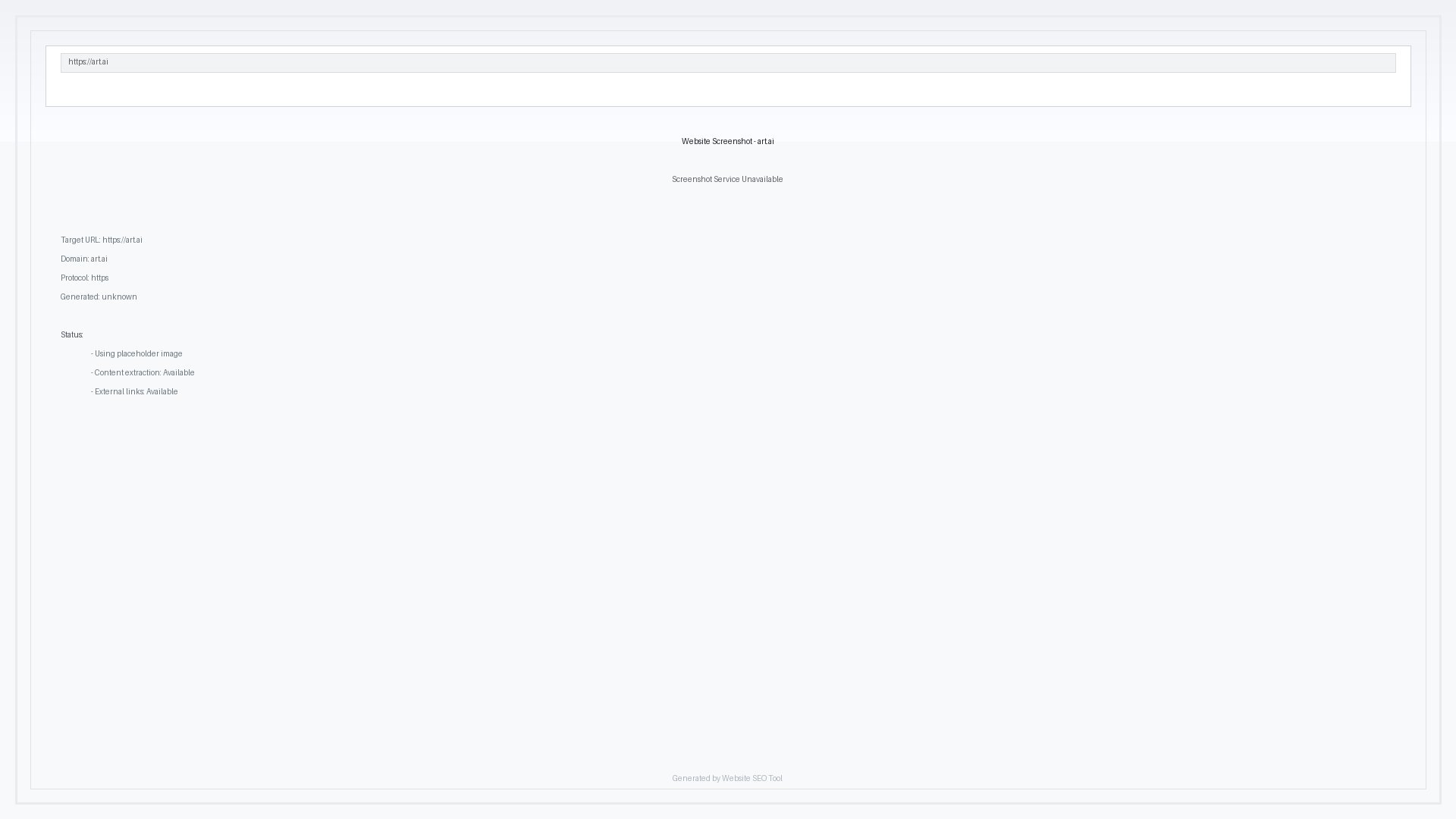
Task: Click the Screenshot Service Unavailable message
Action: (x=727, y=179)
